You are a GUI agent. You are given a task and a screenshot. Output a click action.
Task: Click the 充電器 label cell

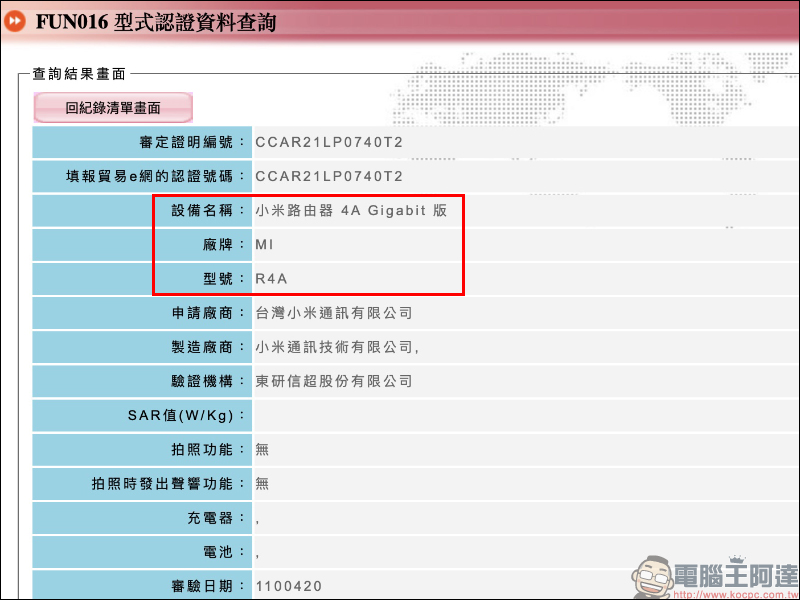pos(140,517)
